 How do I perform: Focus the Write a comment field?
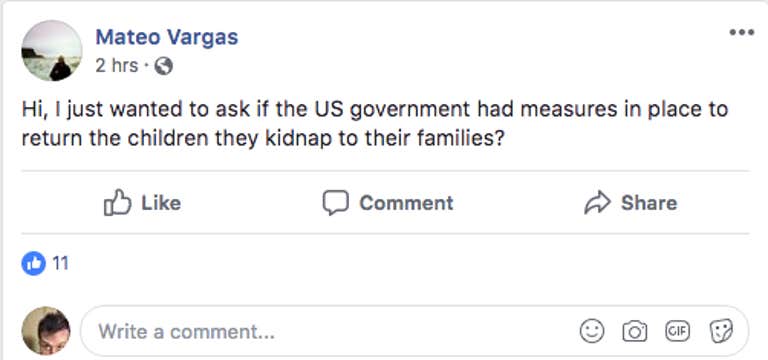point(414,331)
